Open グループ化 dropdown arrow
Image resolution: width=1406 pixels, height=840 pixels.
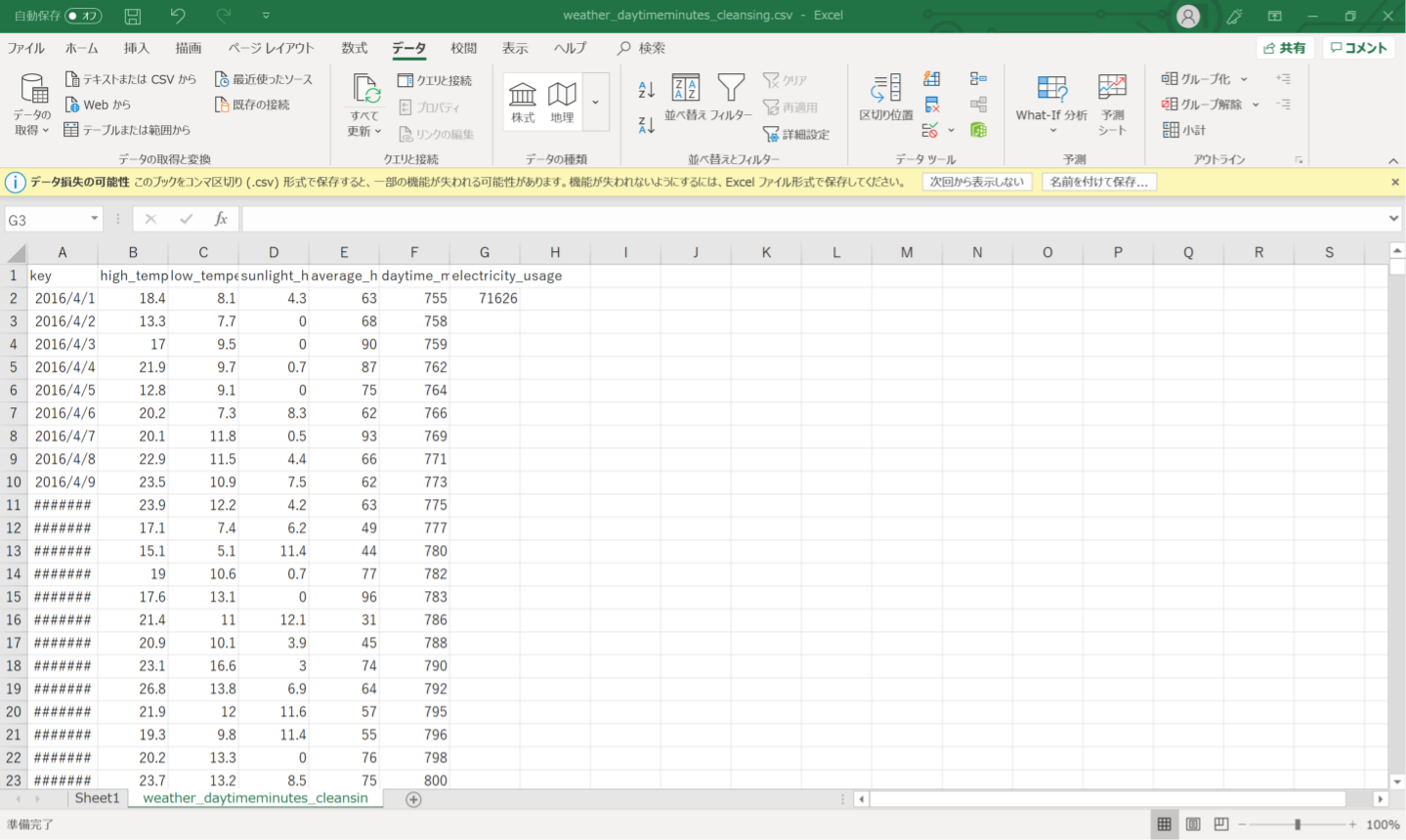pyautogui.click(x=1244, y=79)
